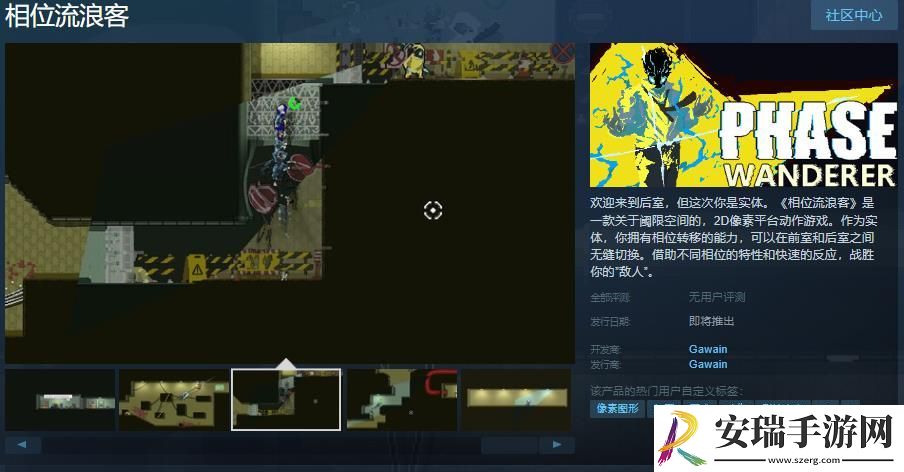The image size is (904, 472).
Task: Click the Gawain developer link
Action: pos(707,349)
